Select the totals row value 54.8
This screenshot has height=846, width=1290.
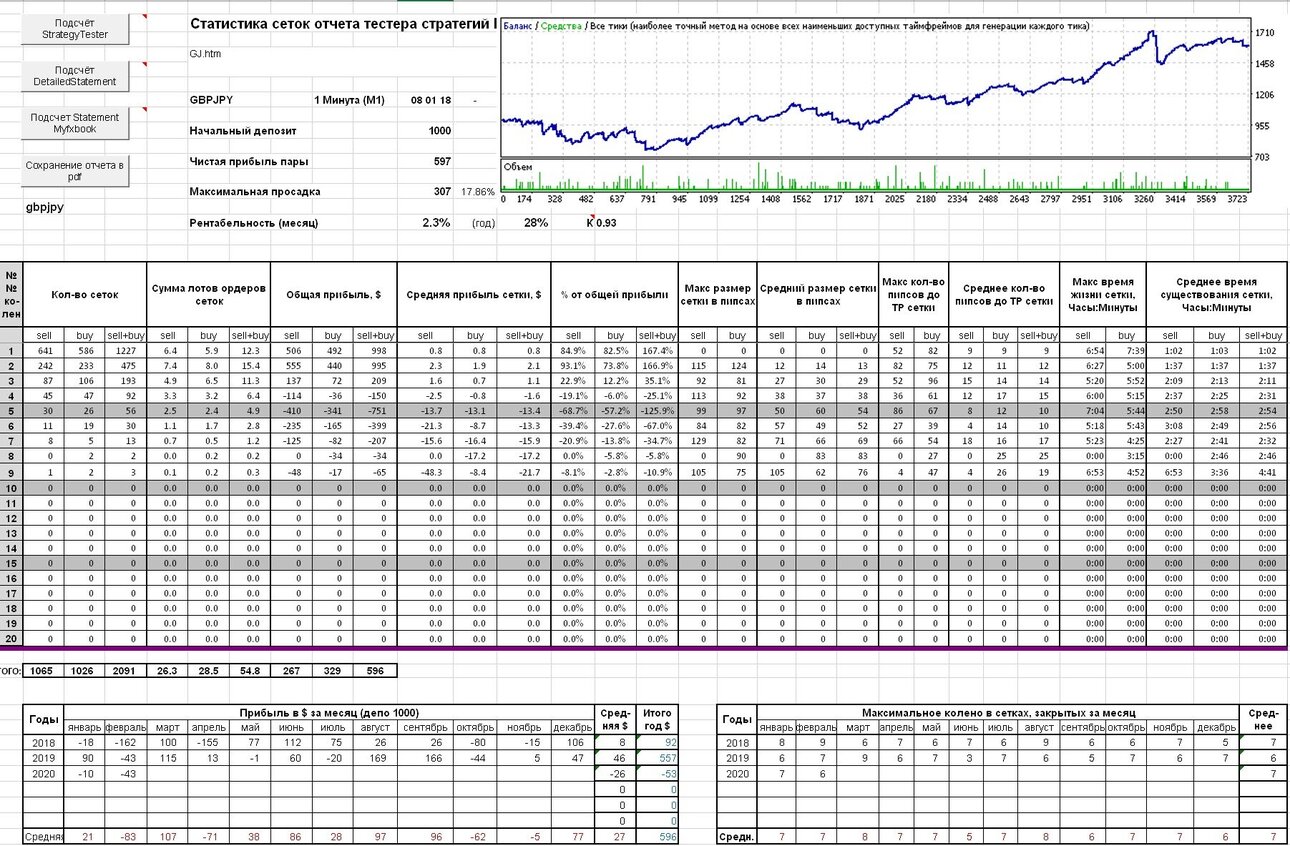pos(250,670)
